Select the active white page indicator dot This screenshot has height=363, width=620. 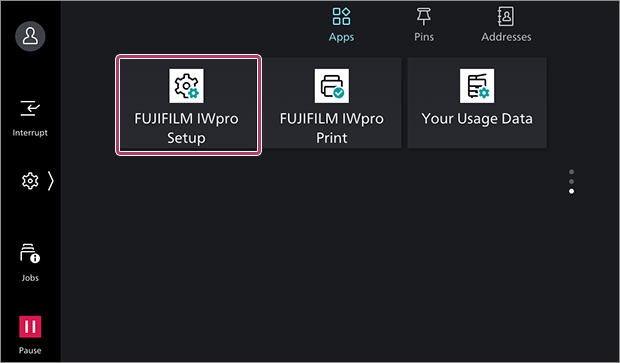571,191
